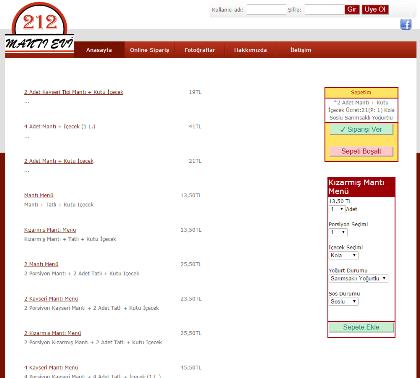
Task: Select the Fotoğraflar menu item
Action: pyautogui.click(x=199, y=50)
